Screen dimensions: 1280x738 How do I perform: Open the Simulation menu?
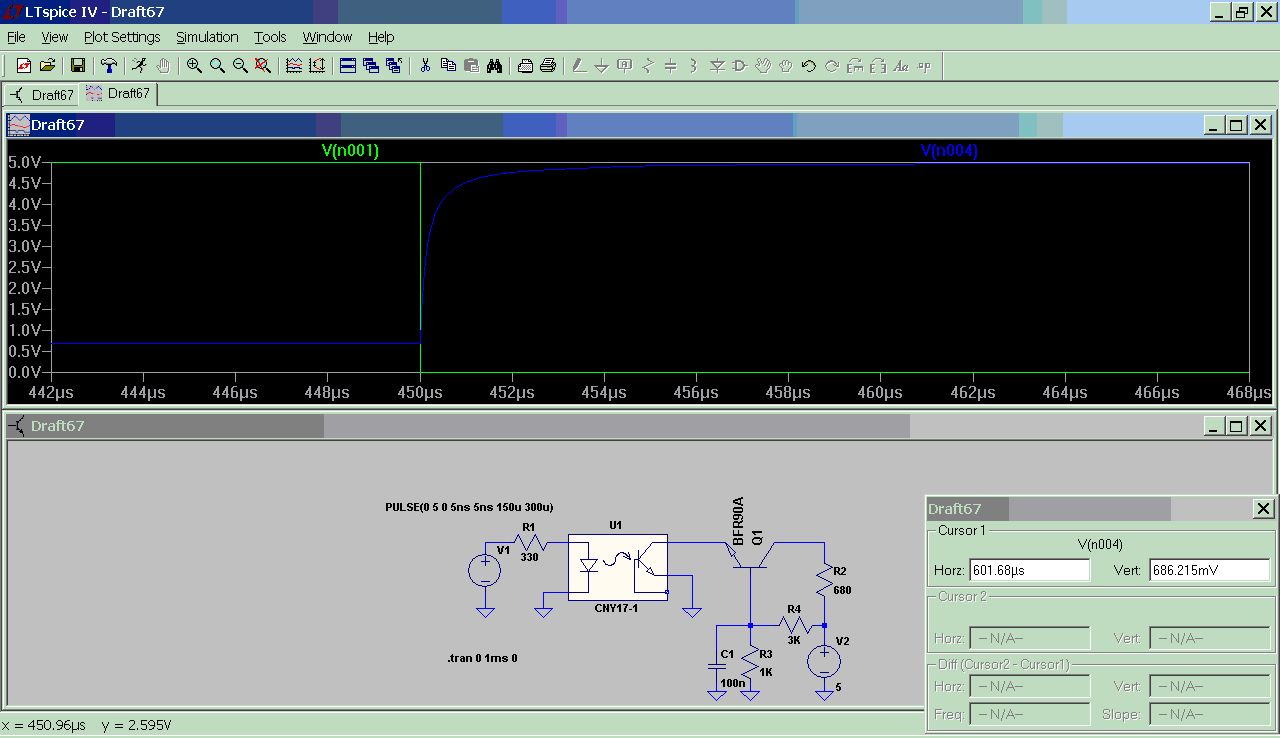(207, 37)
